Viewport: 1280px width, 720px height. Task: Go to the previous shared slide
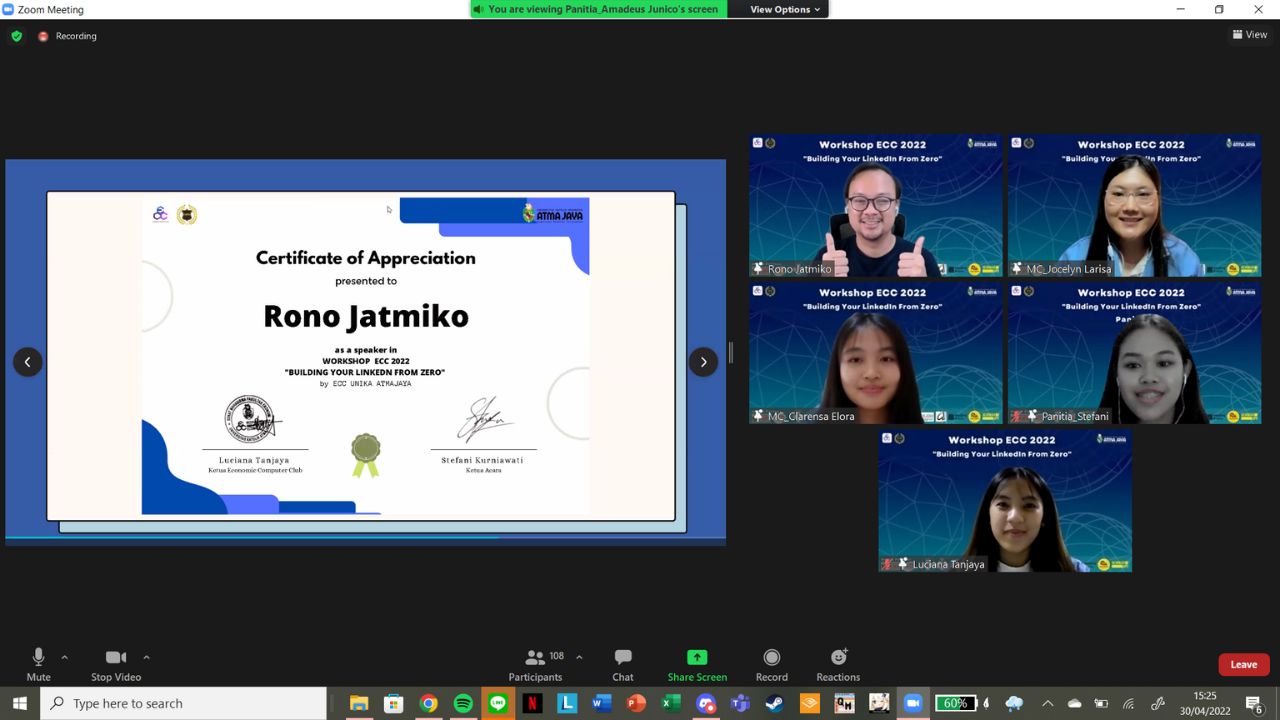pos(28,362)
